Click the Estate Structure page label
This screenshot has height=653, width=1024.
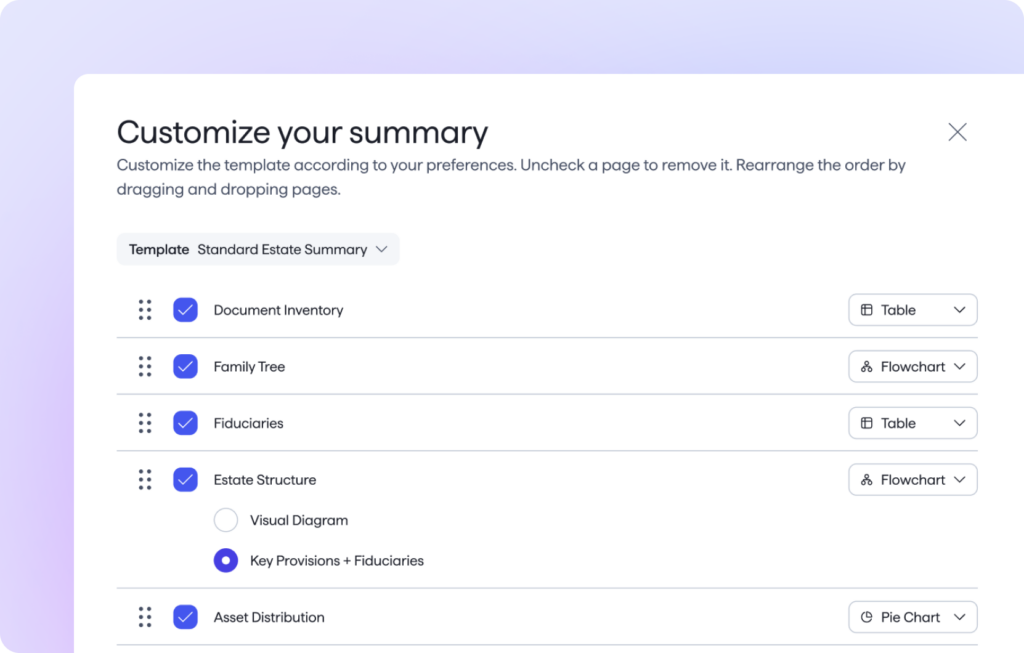click(265, 480)
